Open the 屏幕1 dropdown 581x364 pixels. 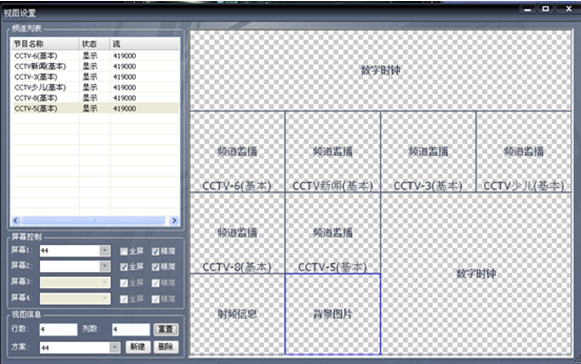105,251
